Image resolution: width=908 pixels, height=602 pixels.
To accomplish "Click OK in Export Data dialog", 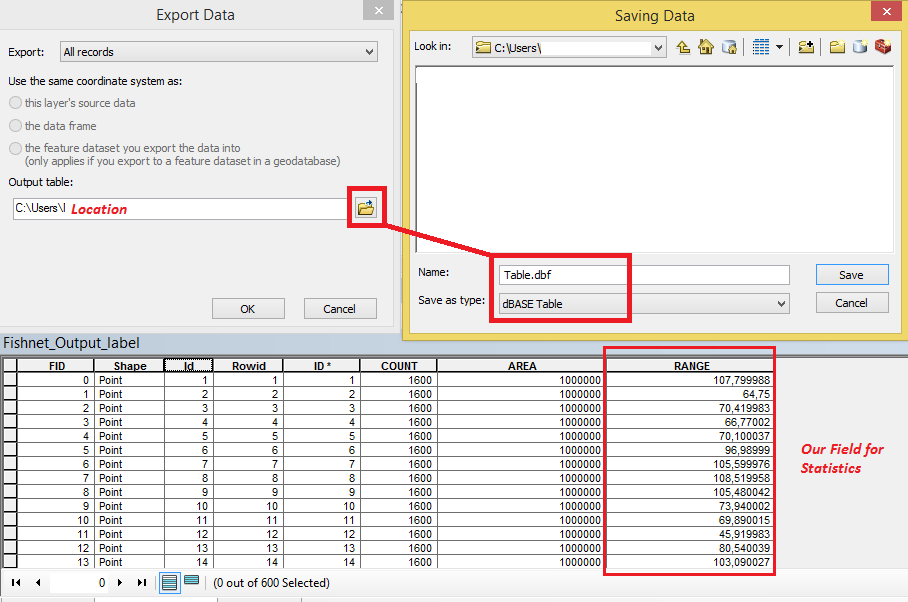I will [248, 309].
